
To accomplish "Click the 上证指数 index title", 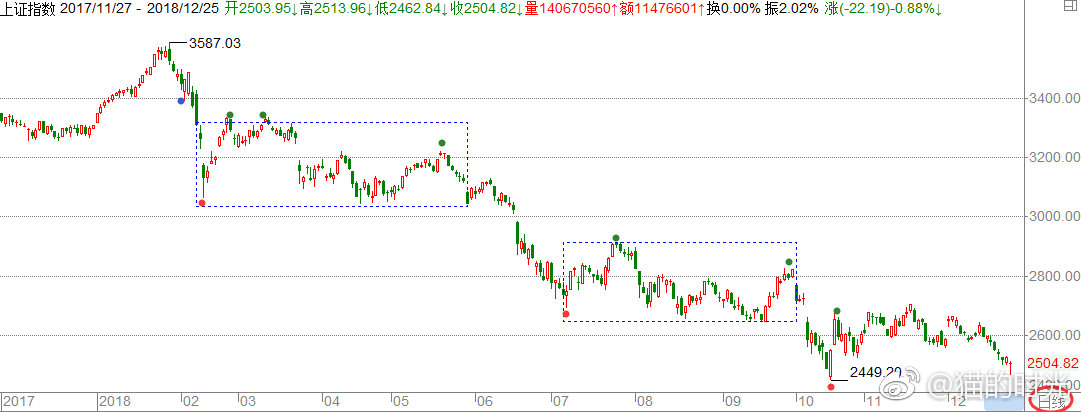I will pyautogui.click(x=28, y=8).
